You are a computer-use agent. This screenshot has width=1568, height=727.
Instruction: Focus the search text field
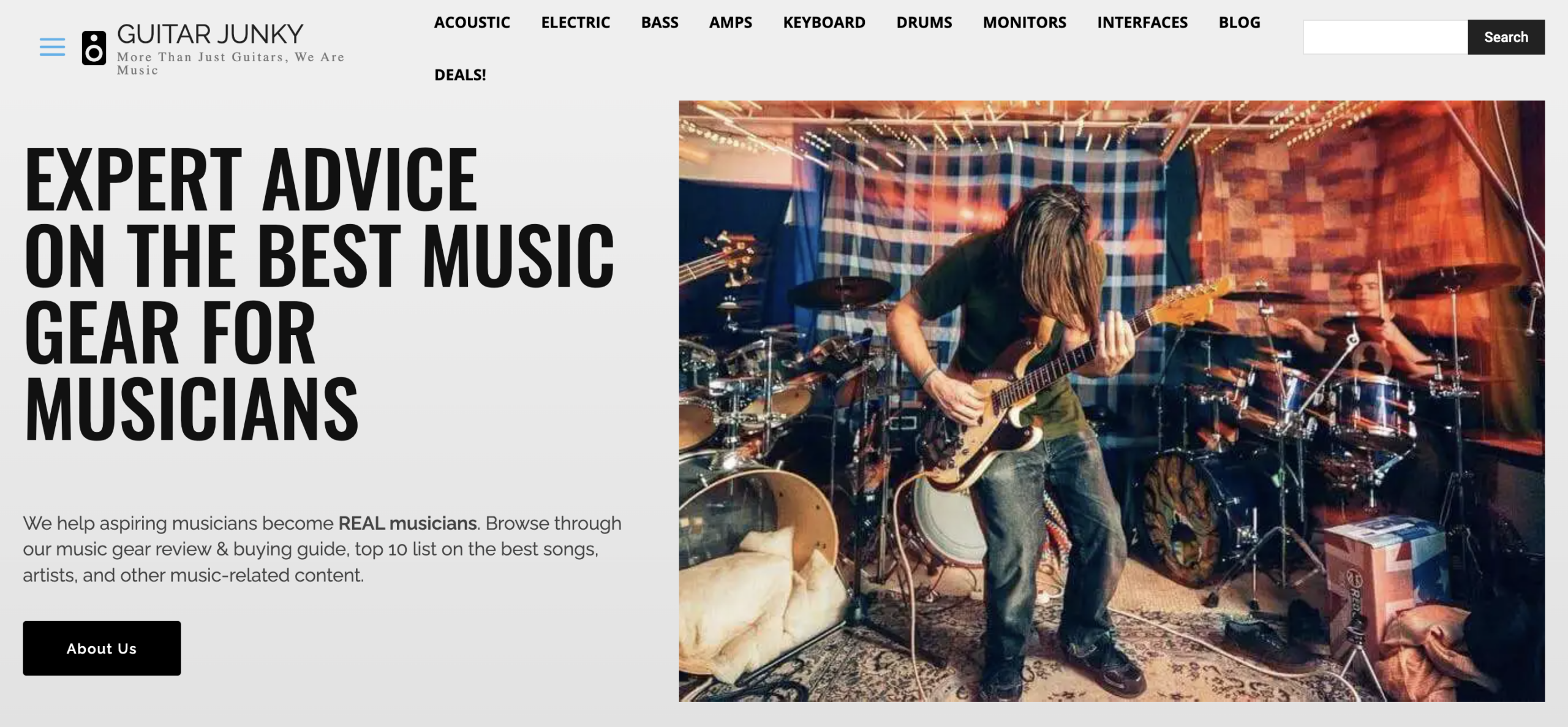1385,37
